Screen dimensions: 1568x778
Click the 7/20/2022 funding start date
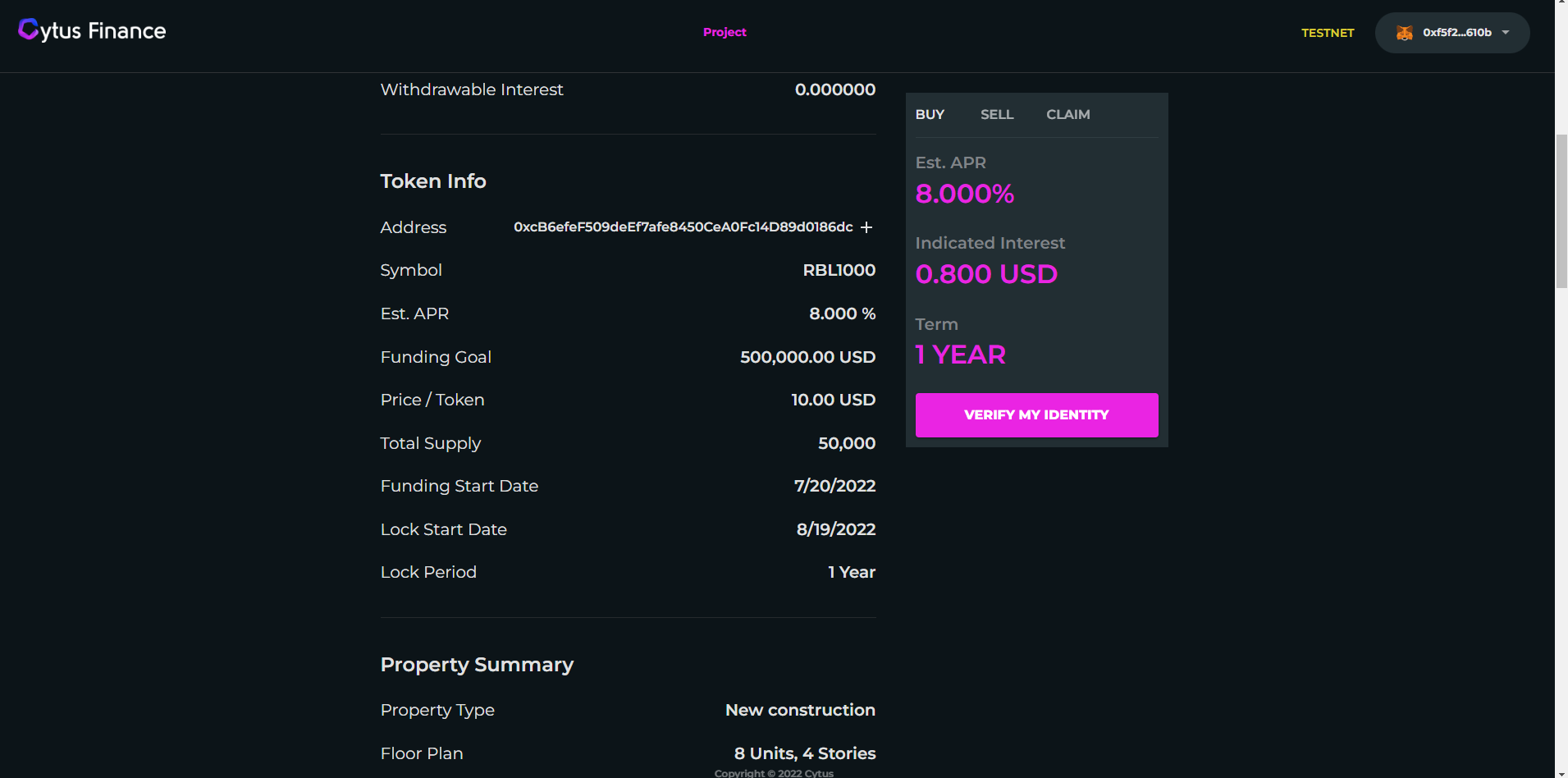pos(834,486)
